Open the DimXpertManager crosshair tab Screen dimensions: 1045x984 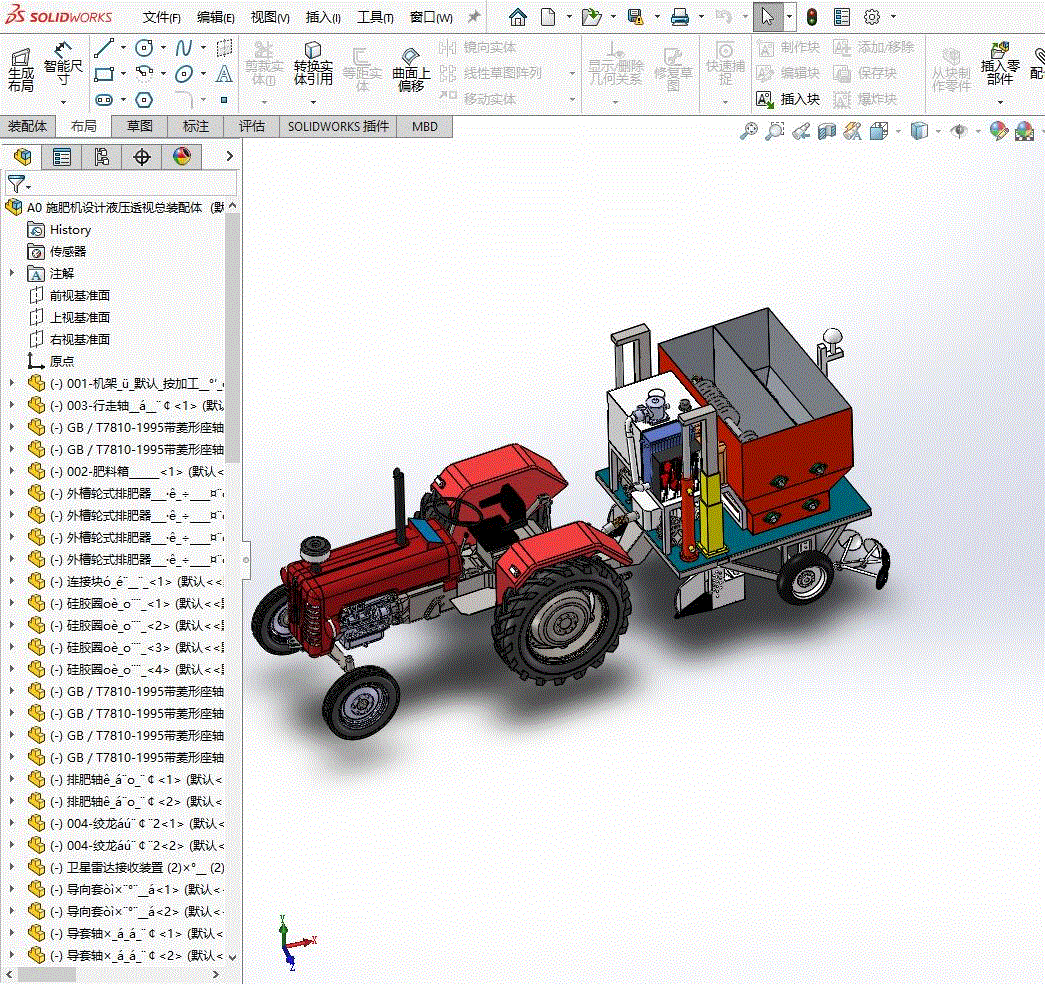(x=141, y=157)
